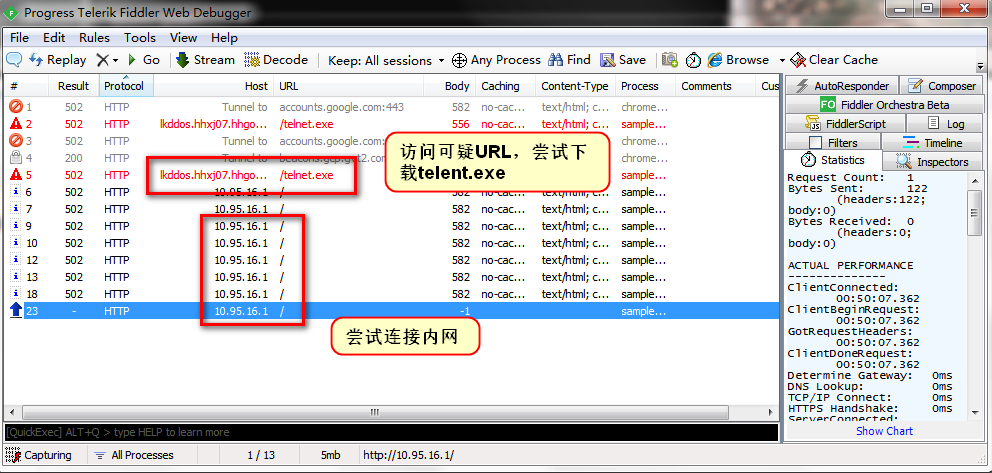Select session 4 lock icon
The image size is (992, 473).
click(16, 158)
